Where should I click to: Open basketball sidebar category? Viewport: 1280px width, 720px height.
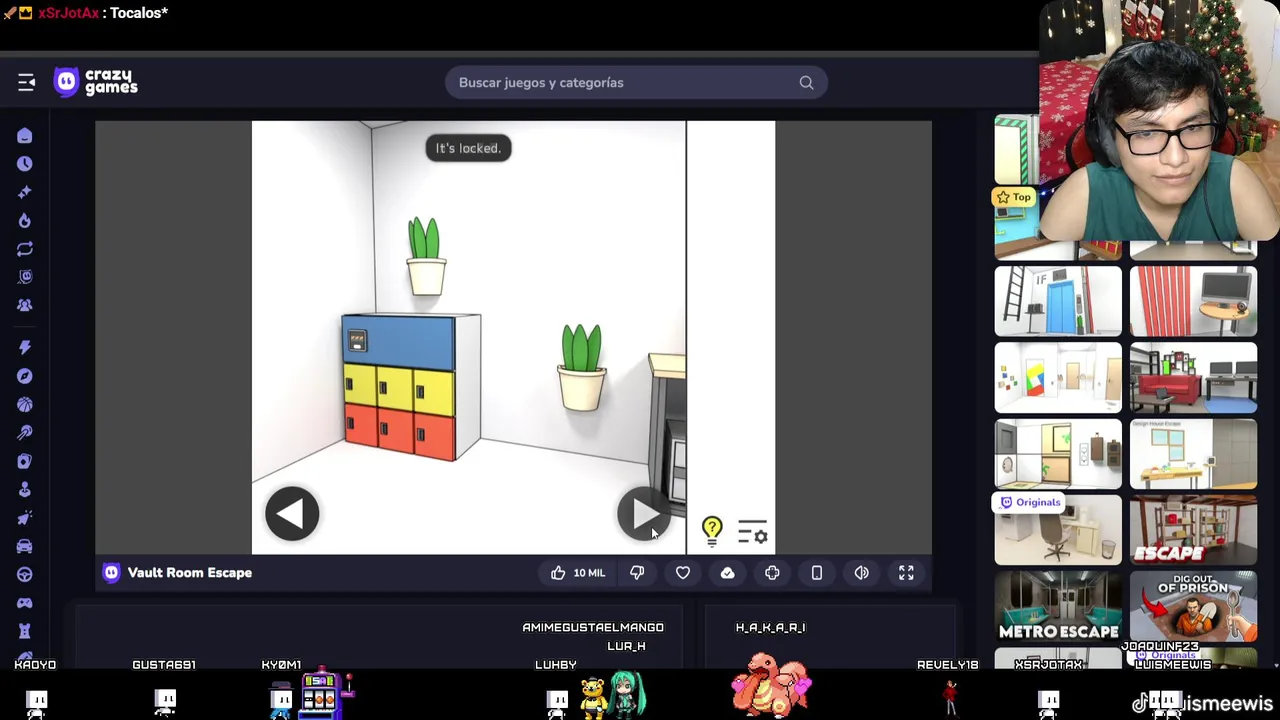pyautogui.click(x=25, y=404)
